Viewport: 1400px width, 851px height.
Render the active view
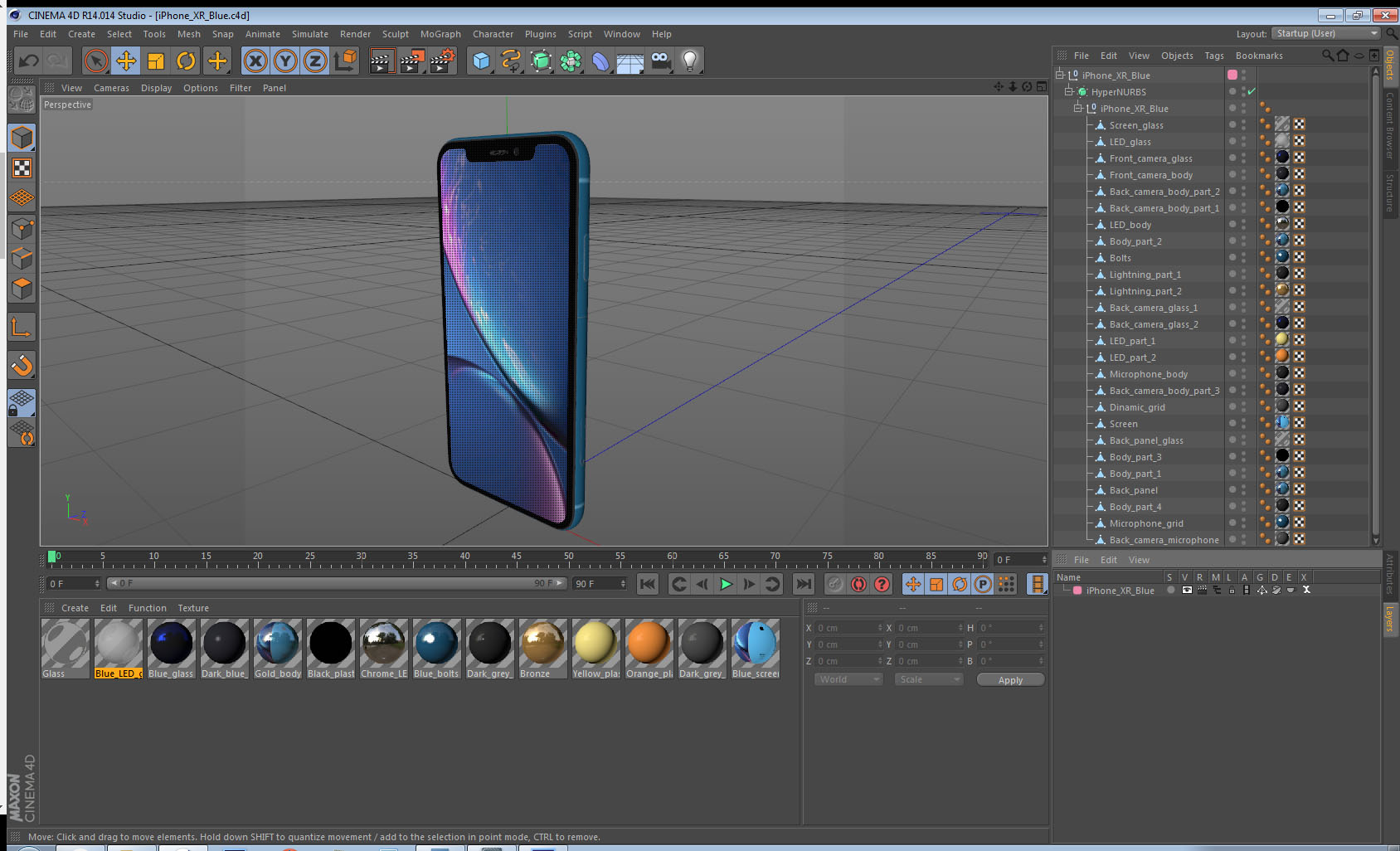(x=382, y=61)
